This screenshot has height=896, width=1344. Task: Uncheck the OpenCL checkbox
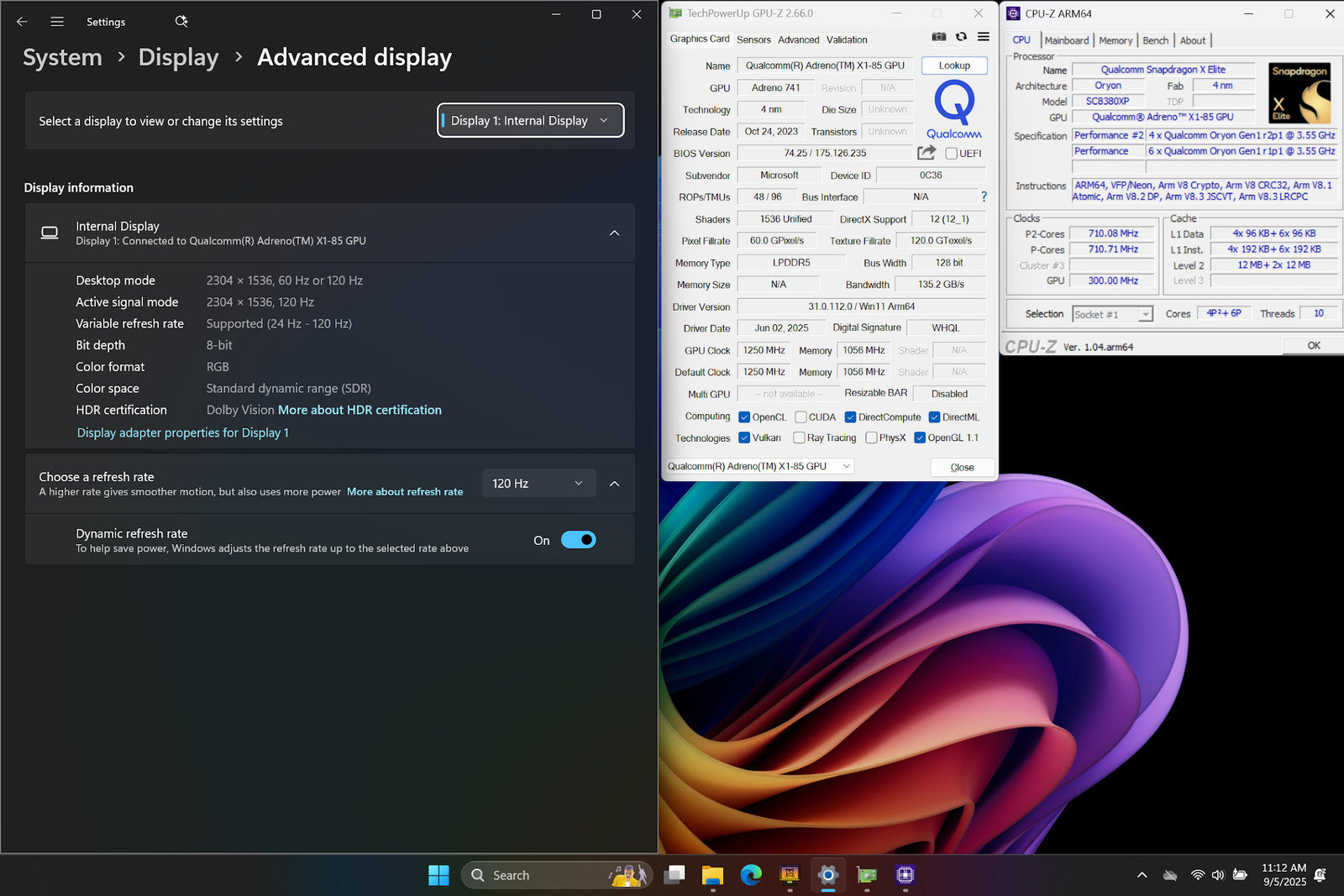pyautogui.click(x=744, y=417)
